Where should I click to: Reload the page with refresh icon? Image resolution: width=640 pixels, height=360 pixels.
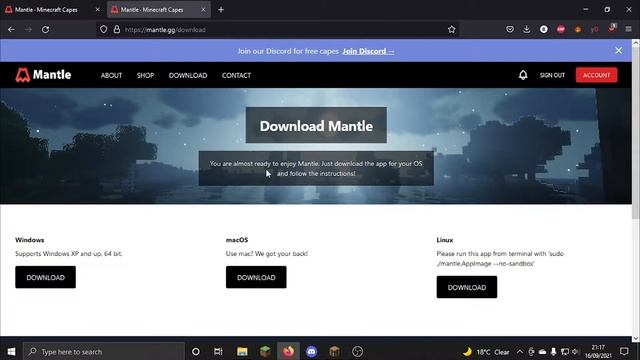click(45, 29)
